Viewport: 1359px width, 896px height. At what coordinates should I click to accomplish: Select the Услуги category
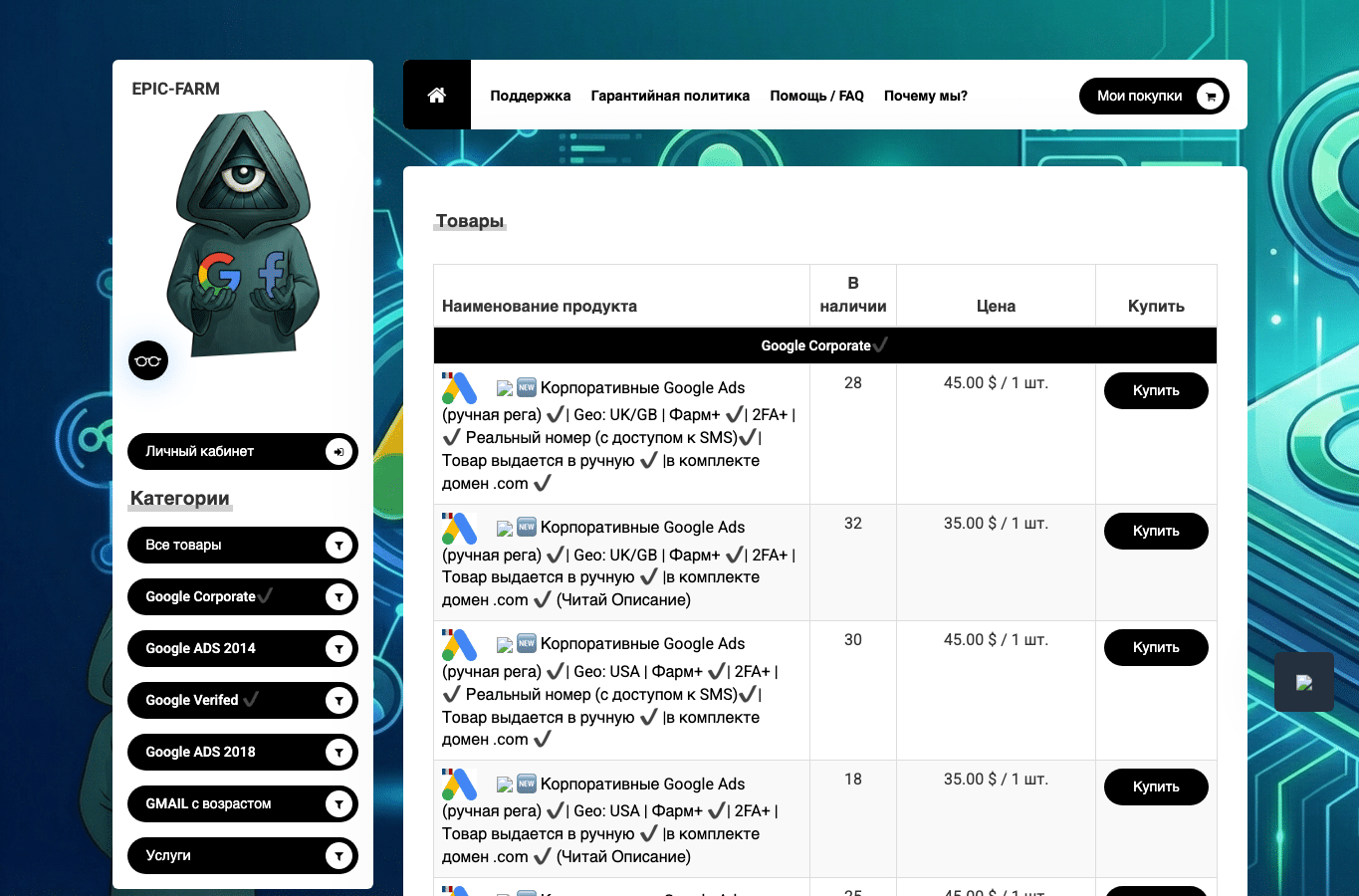click(x=243, y=856)
